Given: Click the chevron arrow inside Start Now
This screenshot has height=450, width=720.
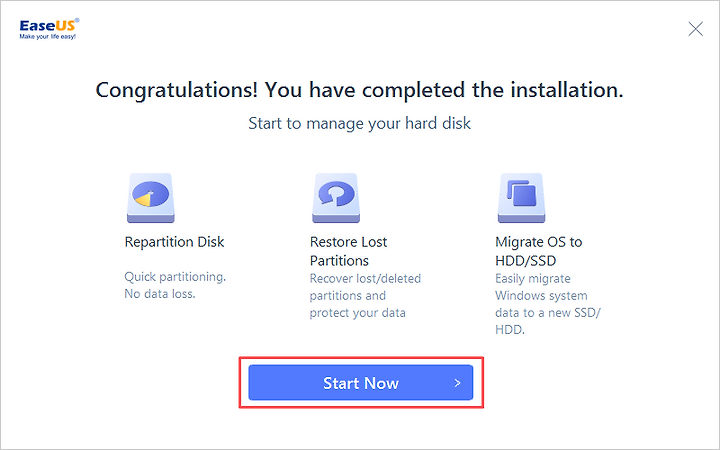Looking at the screenshot, I should (457, 383).
